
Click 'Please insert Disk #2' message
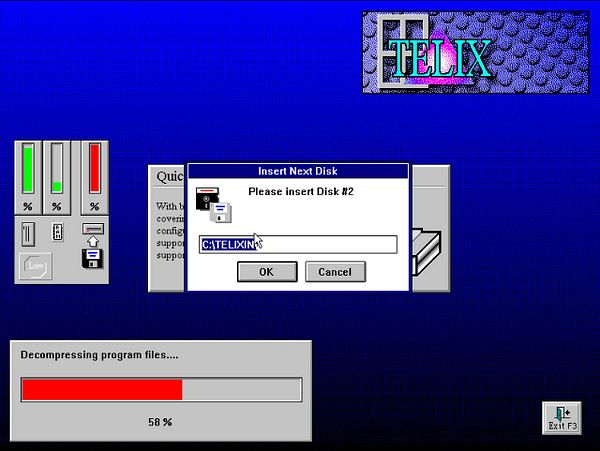[301, 191]
